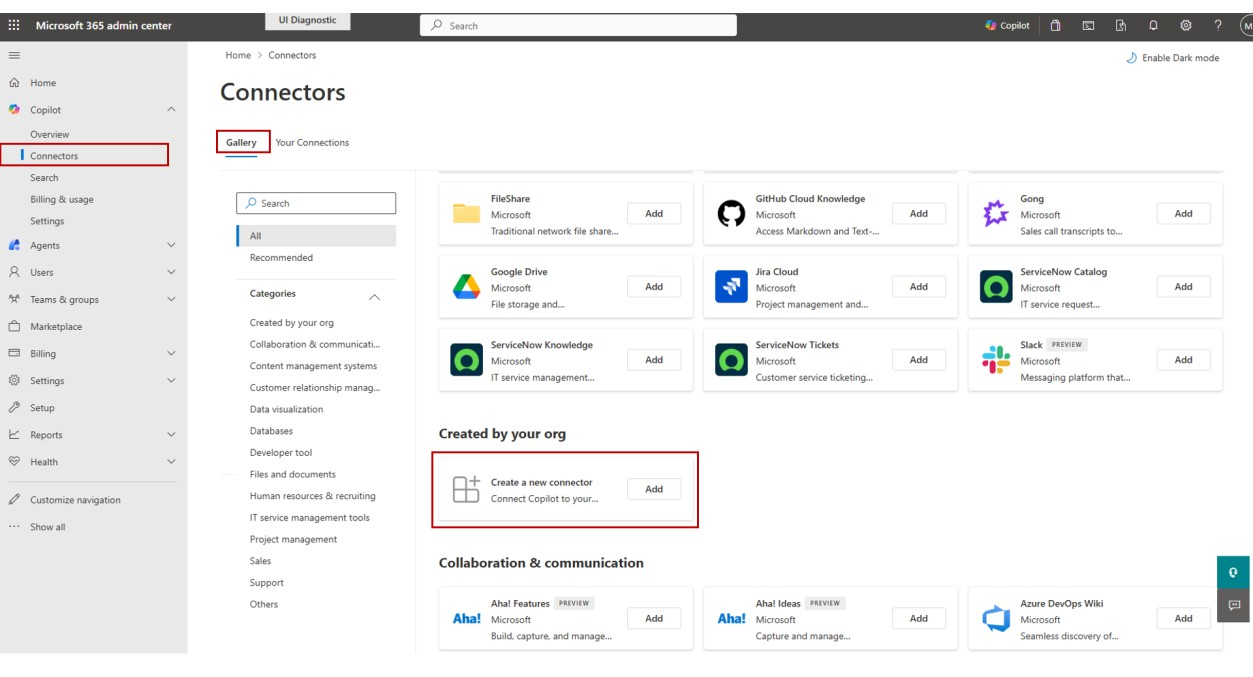Expand the Agents navigation section

click(x=171, y=245)
